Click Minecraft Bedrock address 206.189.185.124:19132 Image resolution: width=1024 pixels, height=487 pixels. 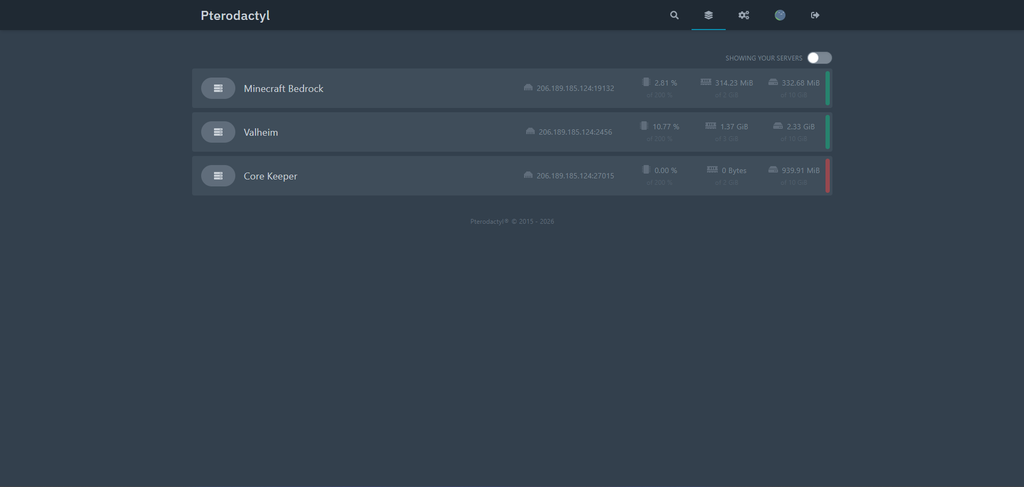[575, 88]
